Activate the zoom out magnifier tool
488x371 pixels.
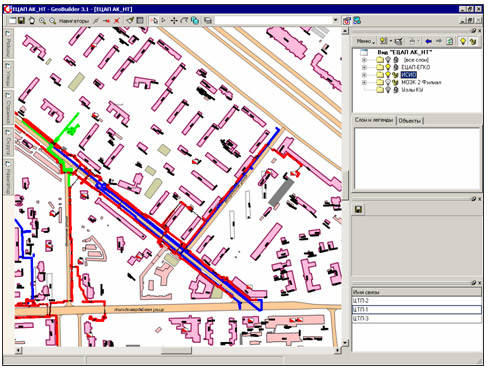tap(52, 21)
